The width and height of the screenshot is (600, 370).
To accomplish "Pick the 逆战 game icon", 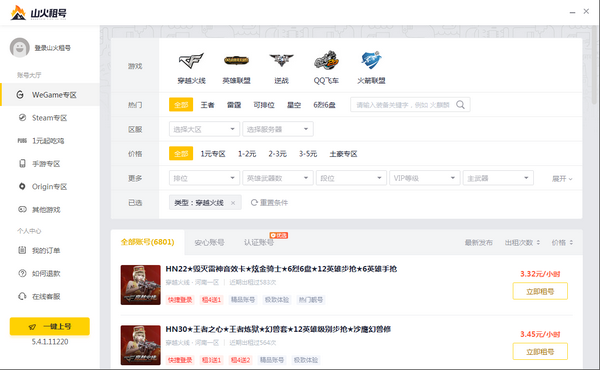I will [x=281, y=60].
